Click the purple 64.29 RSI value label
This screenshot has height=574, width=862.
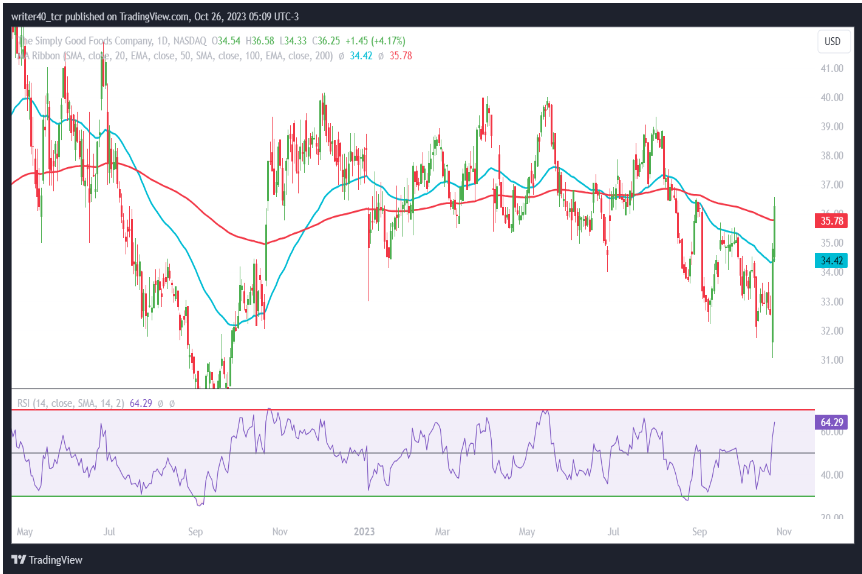click(x=831, y=422)
